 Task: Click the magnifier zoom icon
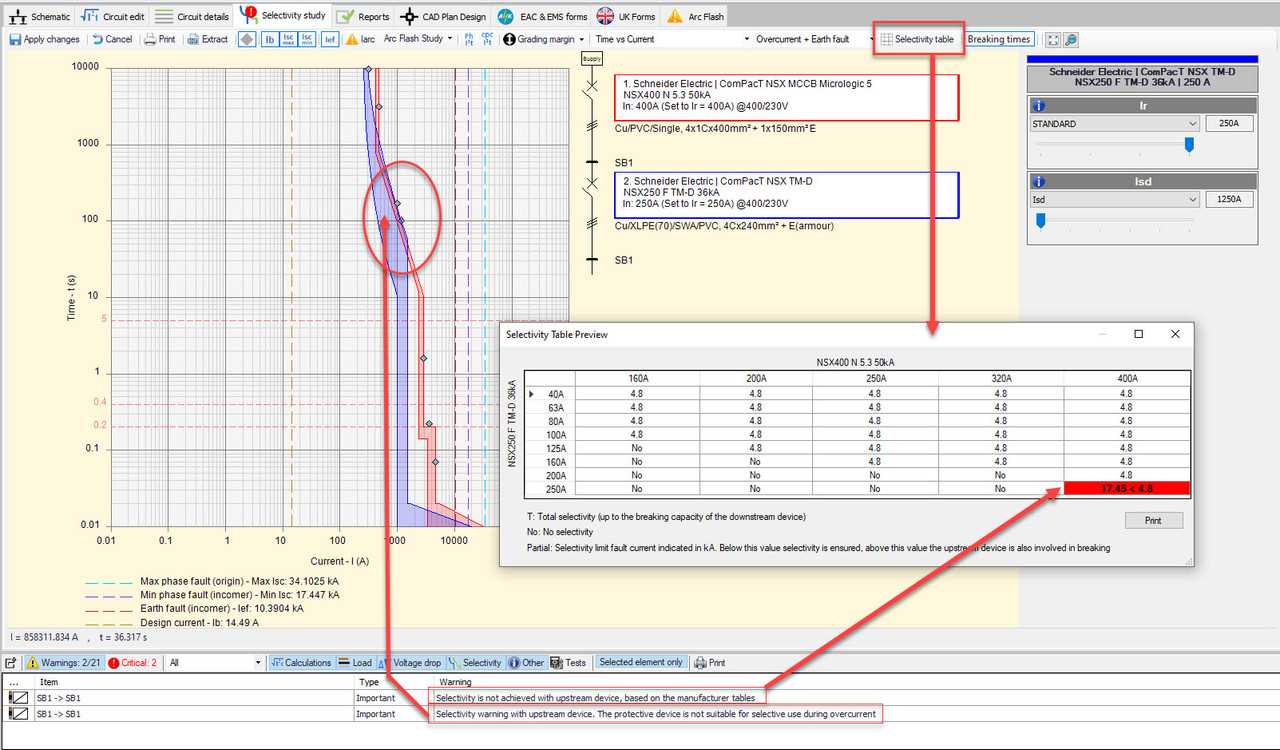coord(1070,39)
